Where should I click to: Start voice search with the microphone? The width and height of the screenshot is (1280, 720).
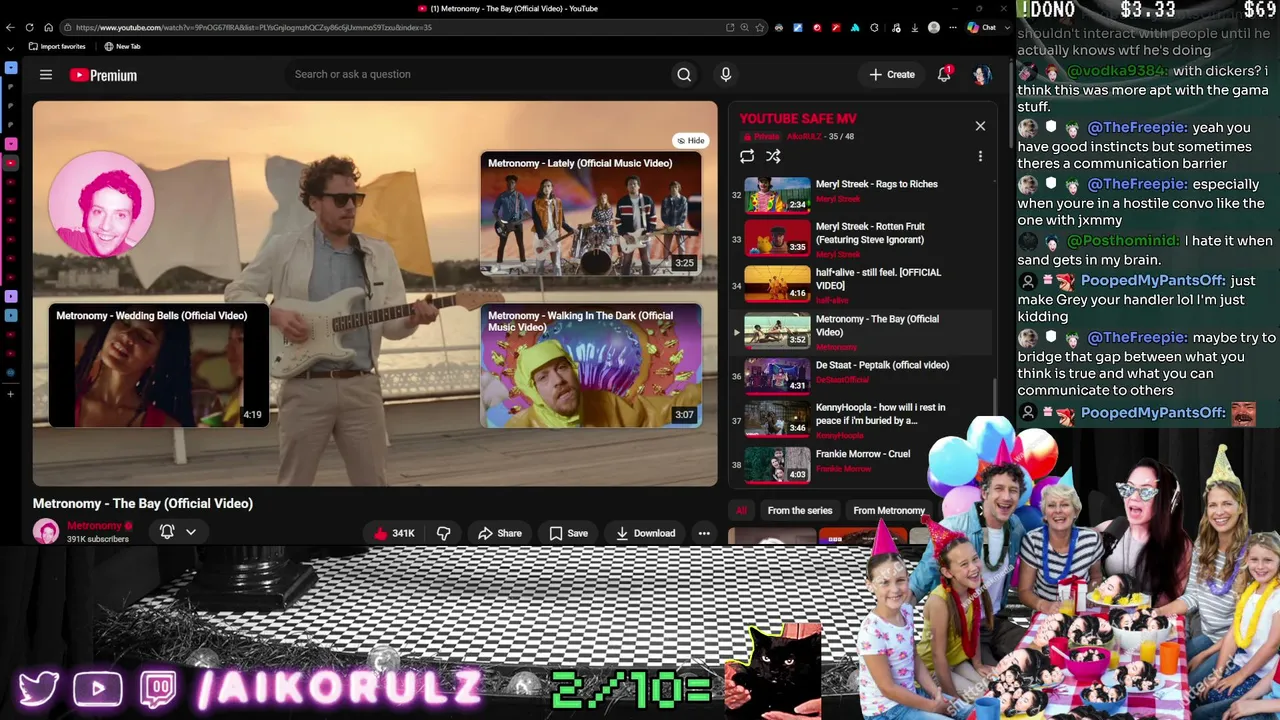tap(726, 74)
